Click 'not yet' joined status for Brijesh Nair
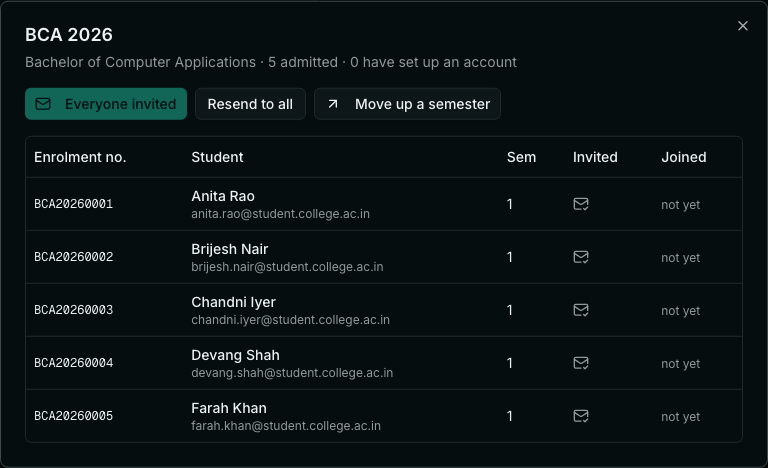768x468 pixels. pyautogui.click(x=680, y=258)
